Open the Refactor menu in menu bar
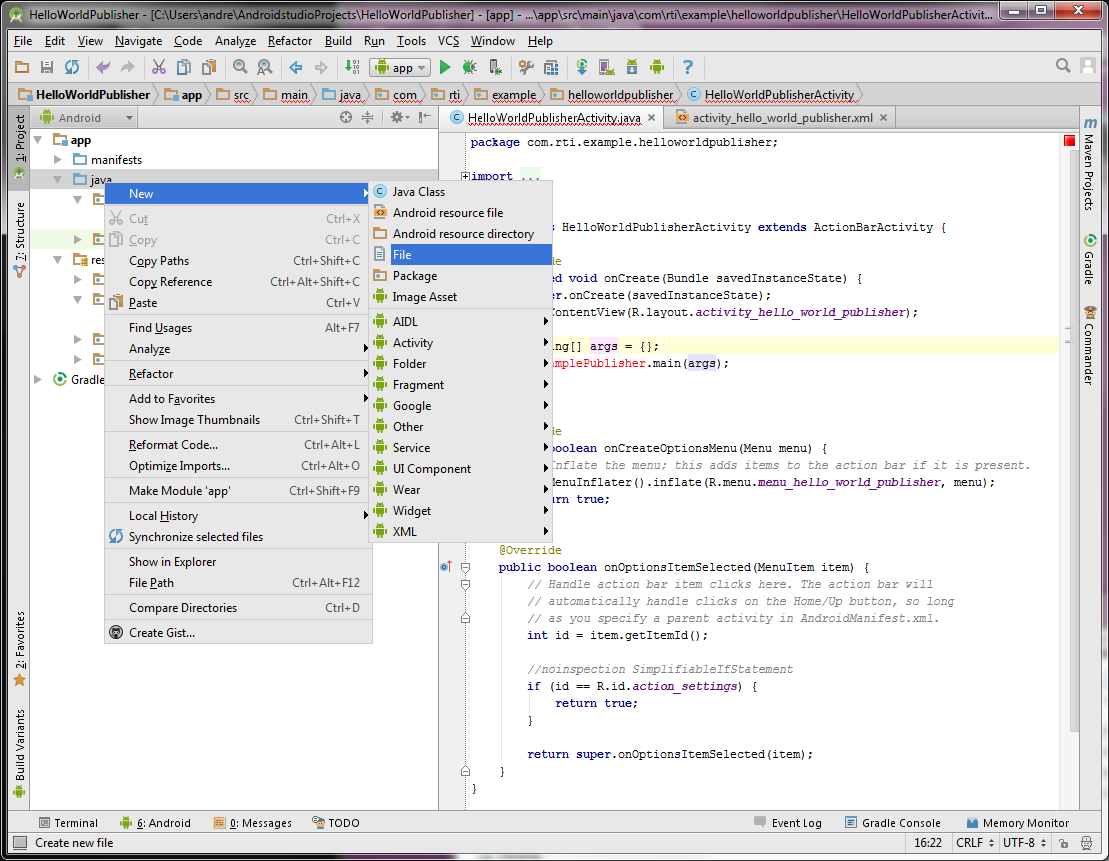Image resolution: width=1109 pixels, height=861 pixels. (289, 41)
